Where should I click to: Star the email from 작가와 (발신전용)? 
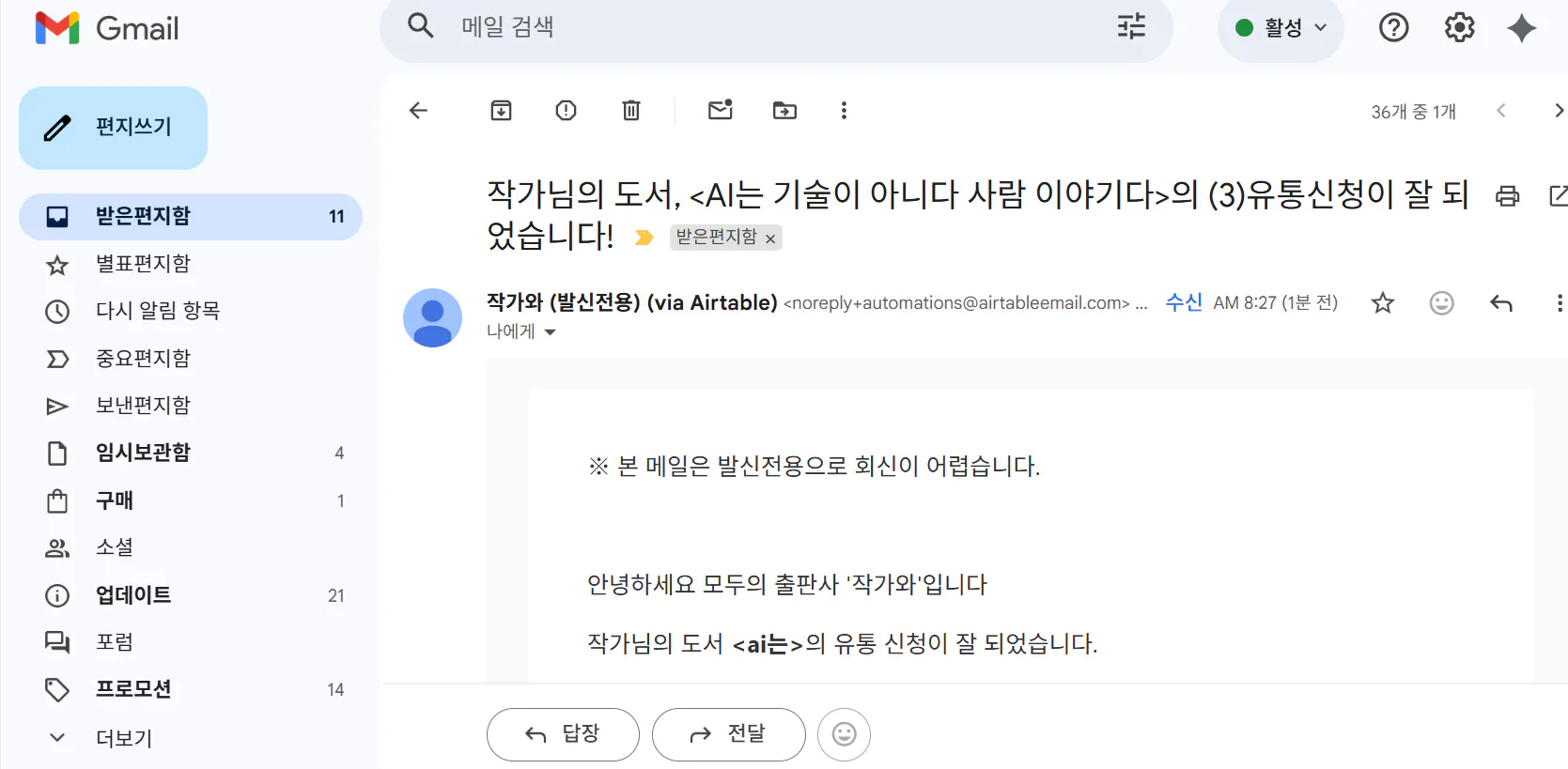(x=1382, y=302)
